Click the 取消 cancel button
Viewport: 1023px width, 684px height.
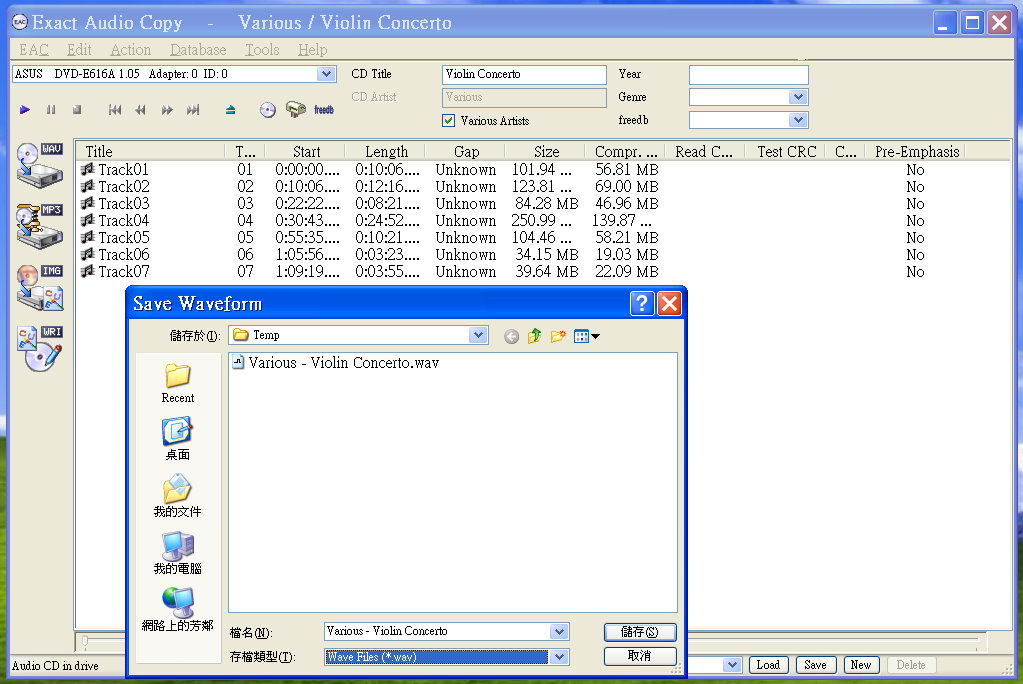[x=640, y=656]
